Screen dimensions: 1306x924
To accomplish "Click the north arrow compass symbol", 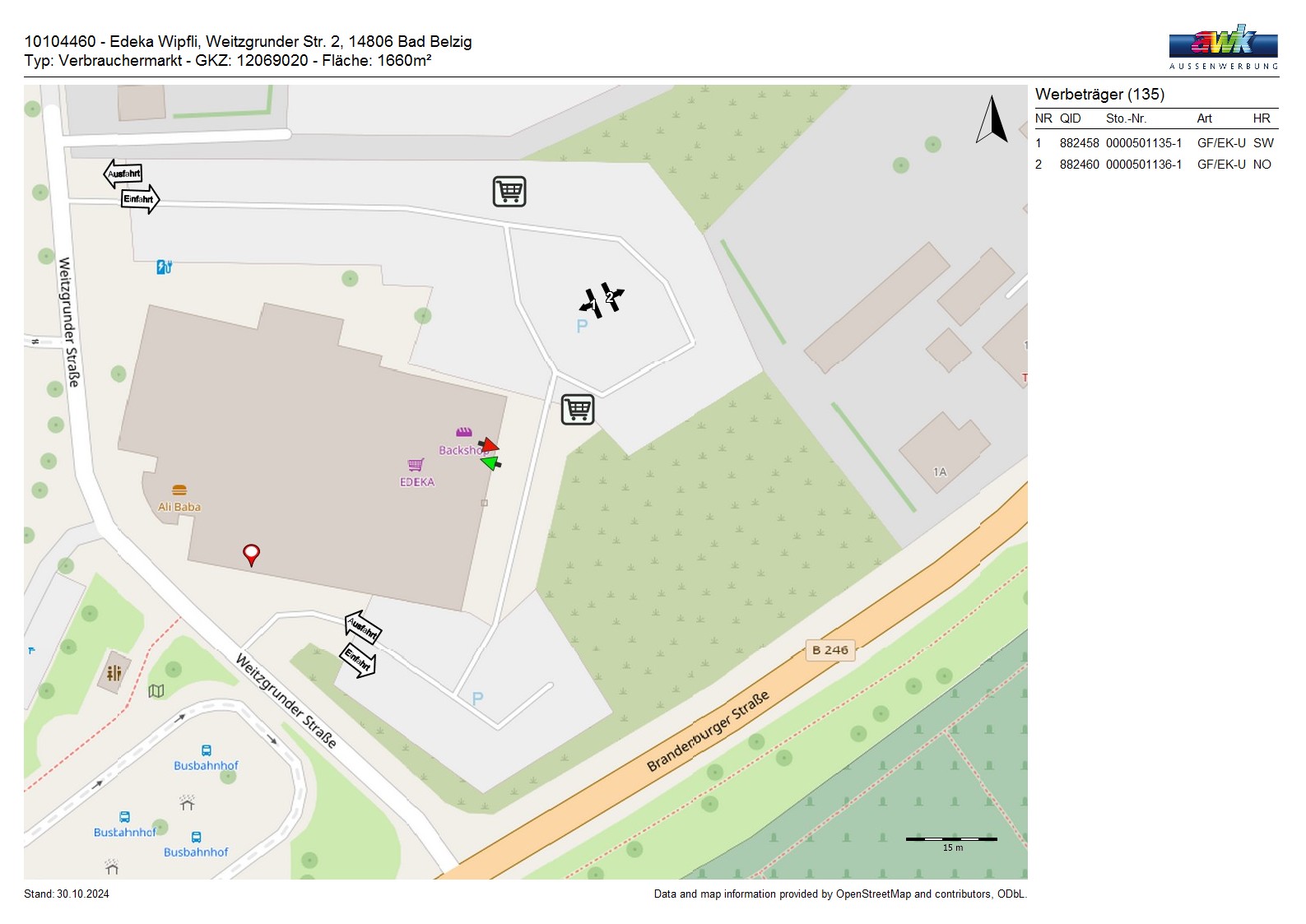I will 992,120.
